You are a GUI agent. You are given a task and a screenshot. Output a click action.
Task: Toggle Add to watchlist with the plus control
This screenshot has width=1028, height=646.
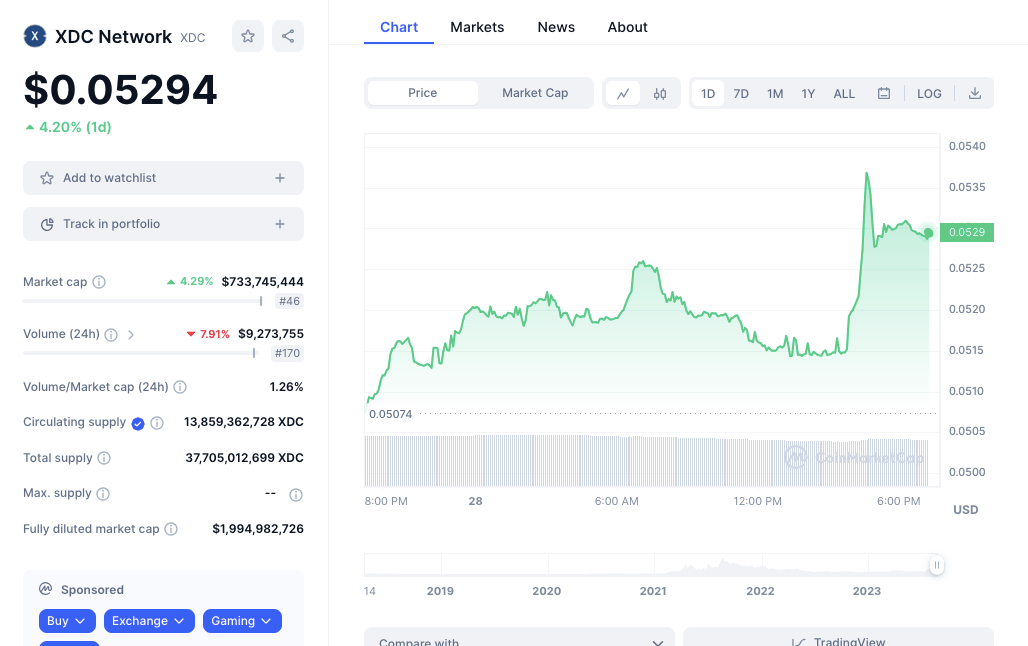coord(279,177)
